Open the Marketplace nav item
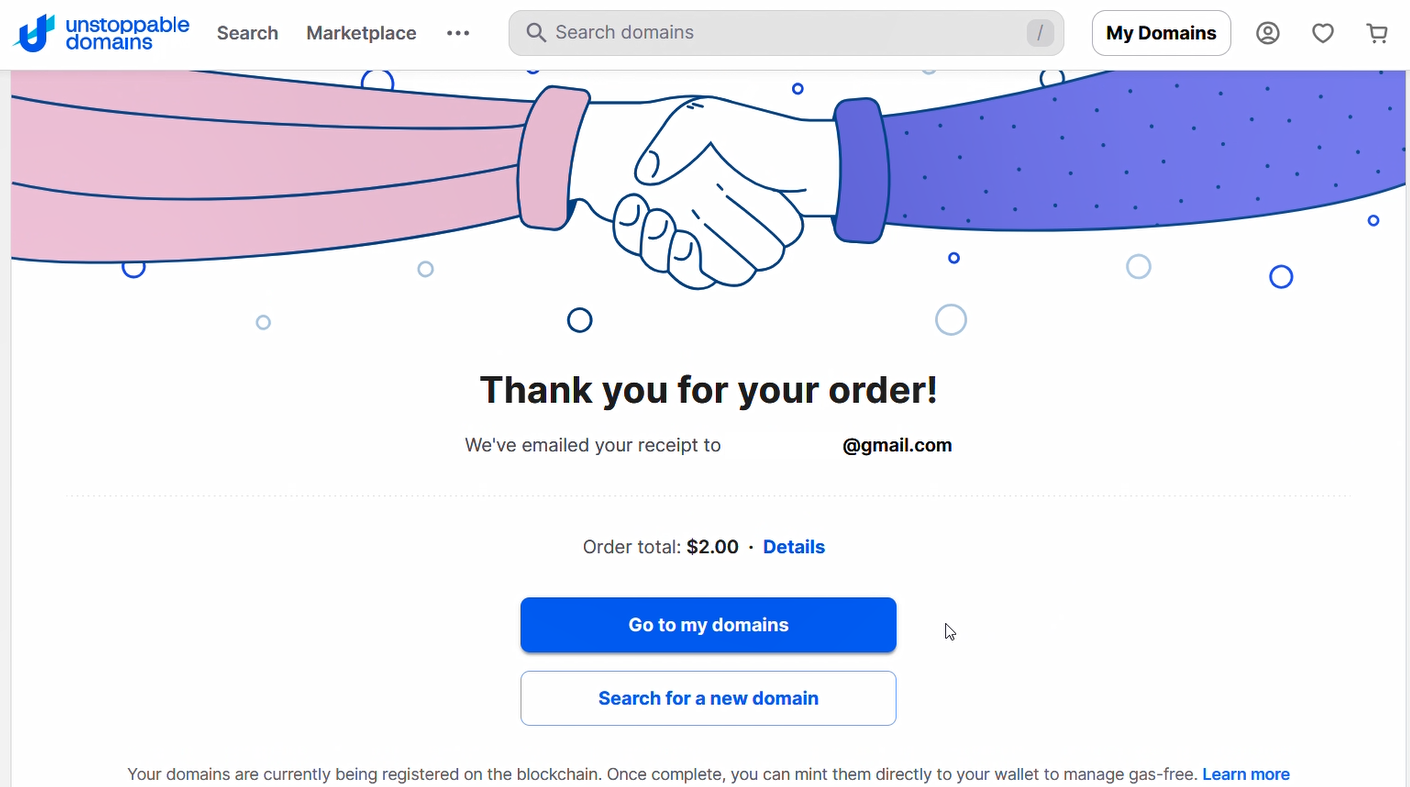Image resolution: width=1410 pixels, height=787 pixels. click(361, 33)
